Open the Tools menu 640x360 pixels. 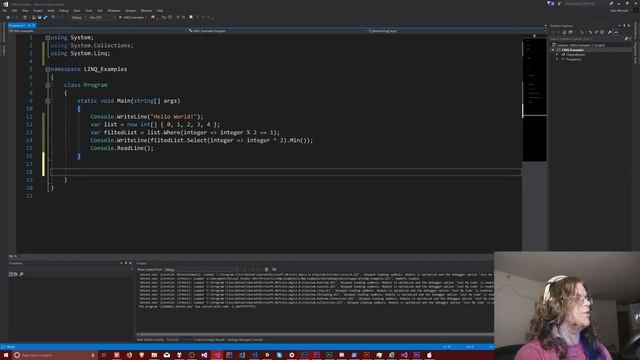pyautogui.click(x=89, y=11)
